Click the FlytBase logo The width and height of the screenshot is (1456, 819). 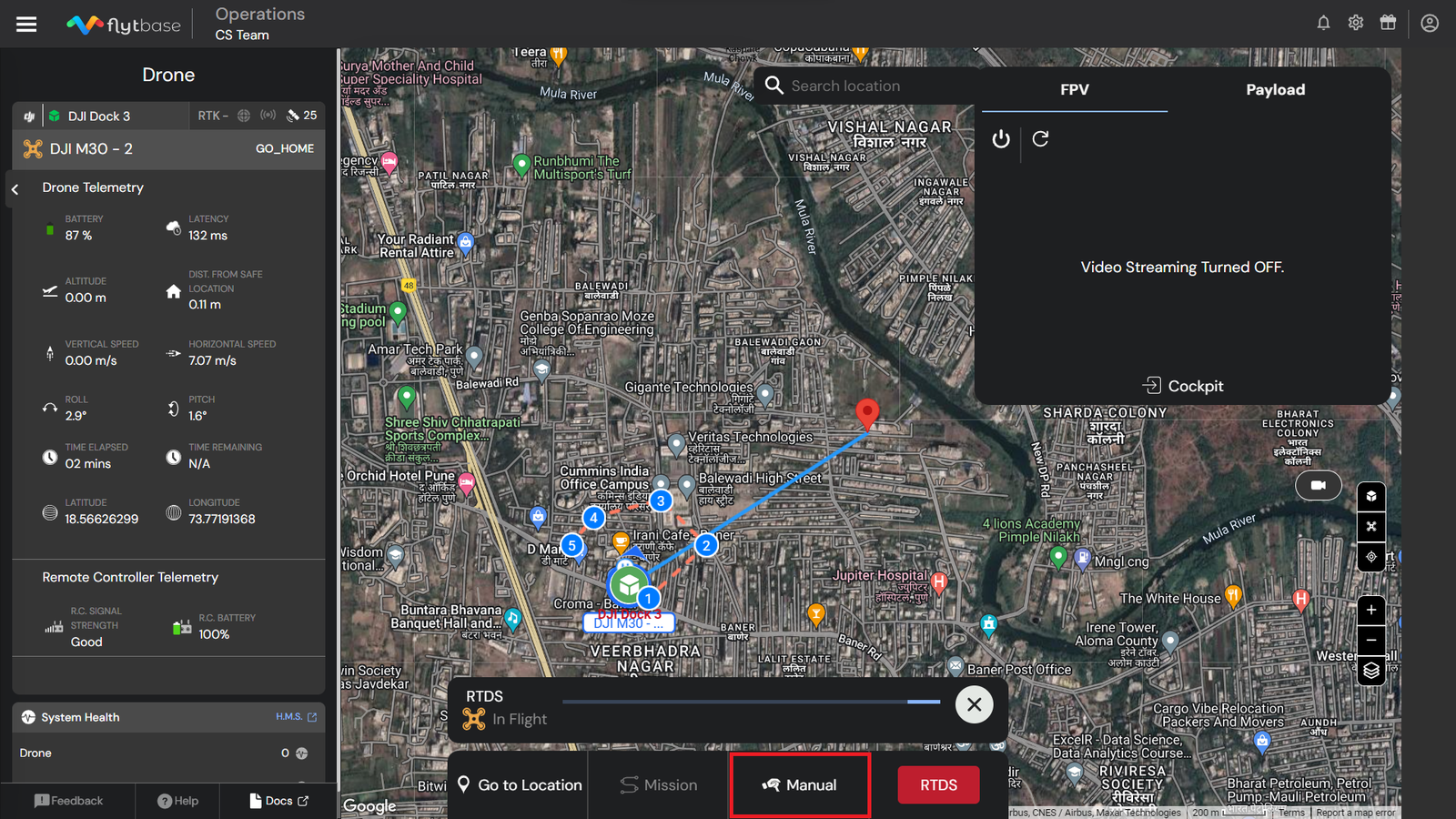(124, 25)
